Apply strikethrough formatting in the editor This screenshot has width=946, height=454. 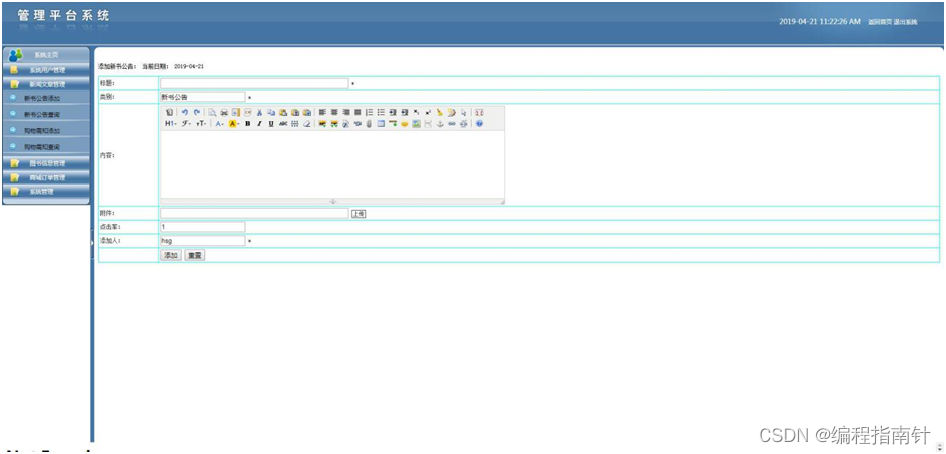pos(283,124)
